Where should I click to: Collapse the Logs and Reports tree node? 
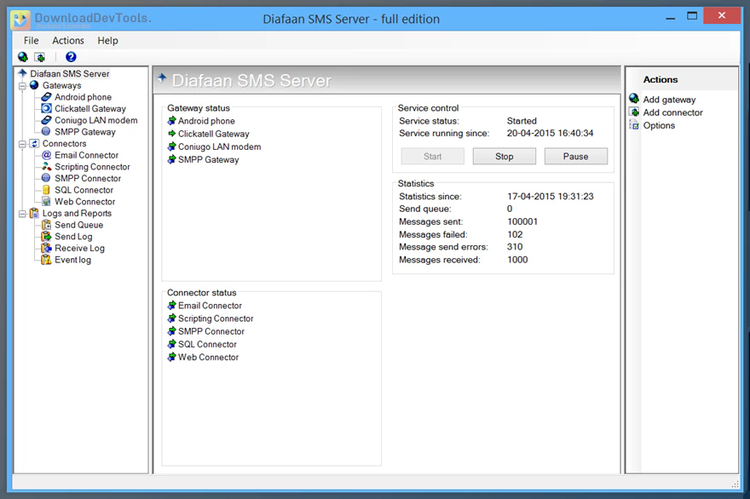click(x=22, y=213)
